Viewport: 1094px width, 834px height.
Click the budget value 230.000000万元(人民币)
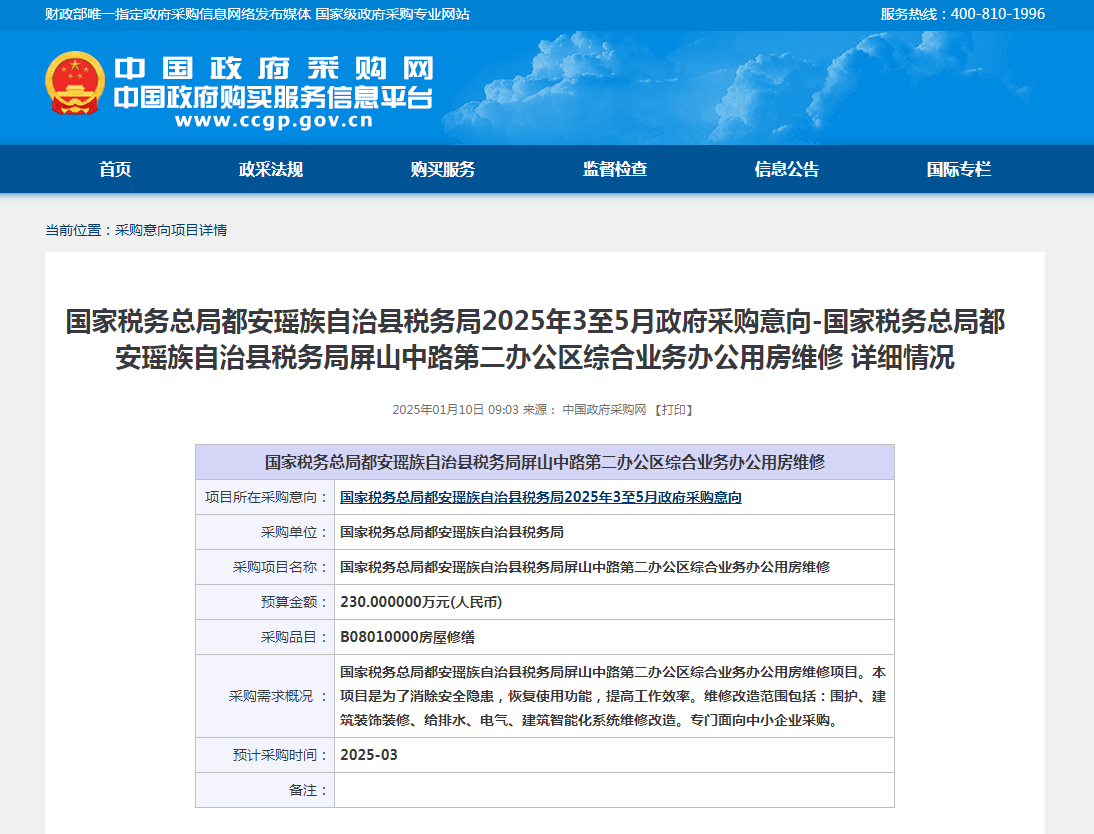click(x=421, y=602)
